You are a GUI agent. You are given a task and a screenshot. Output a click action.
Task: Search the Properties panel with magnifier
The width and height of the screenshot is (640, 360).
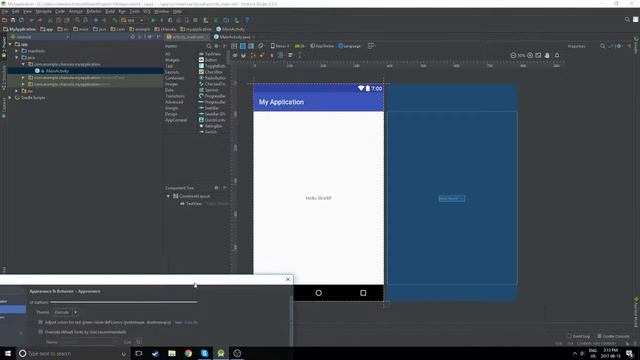[602, 46]
